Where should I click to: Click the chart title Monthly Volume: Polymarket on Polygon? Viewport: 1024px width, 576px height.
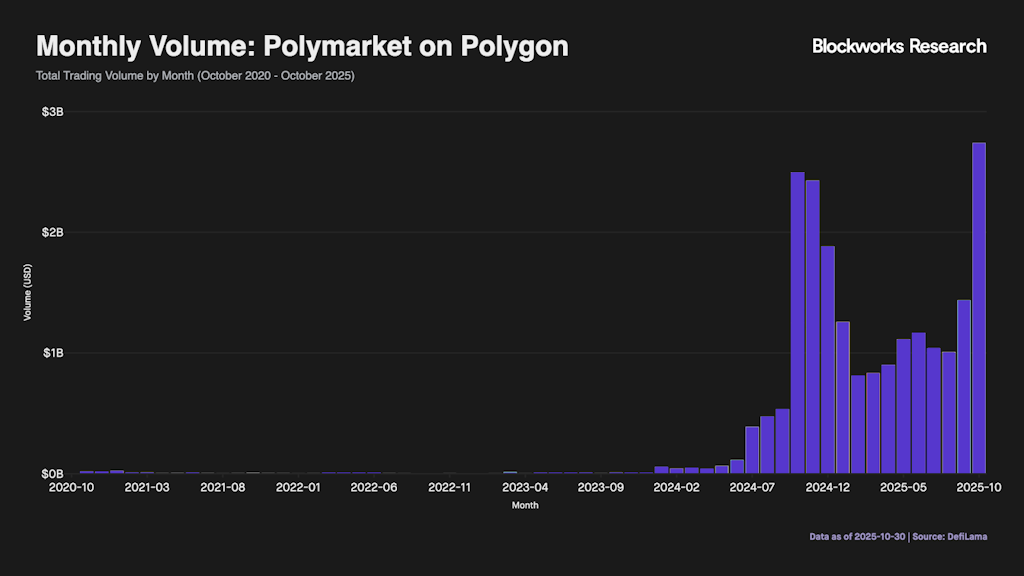point(302,46)
